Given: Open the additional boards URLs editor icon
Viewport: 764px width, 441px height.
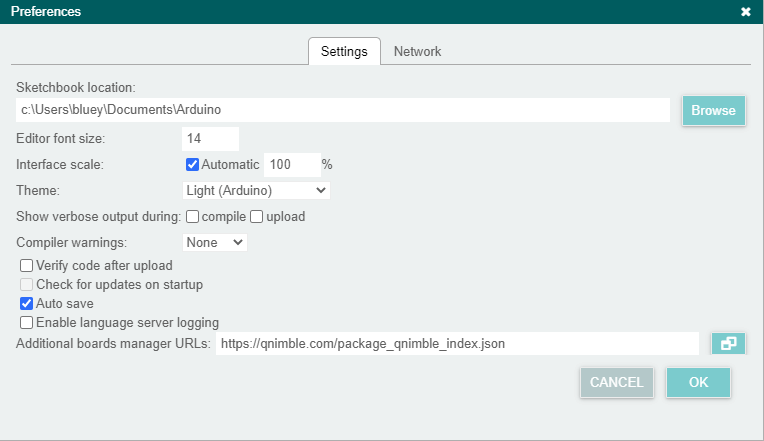Looking at the screenshot, I should [x=728, y=344].
